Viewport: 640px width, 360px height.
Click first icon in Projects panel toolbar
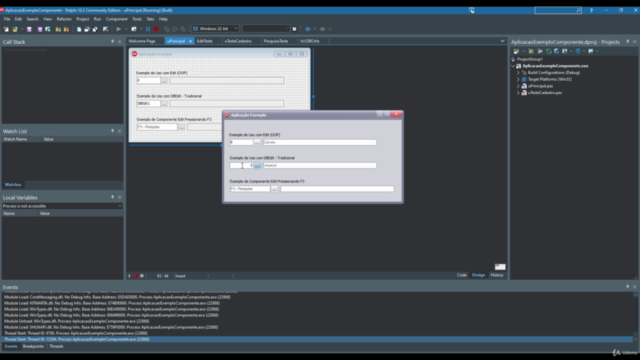pos(516,51)
